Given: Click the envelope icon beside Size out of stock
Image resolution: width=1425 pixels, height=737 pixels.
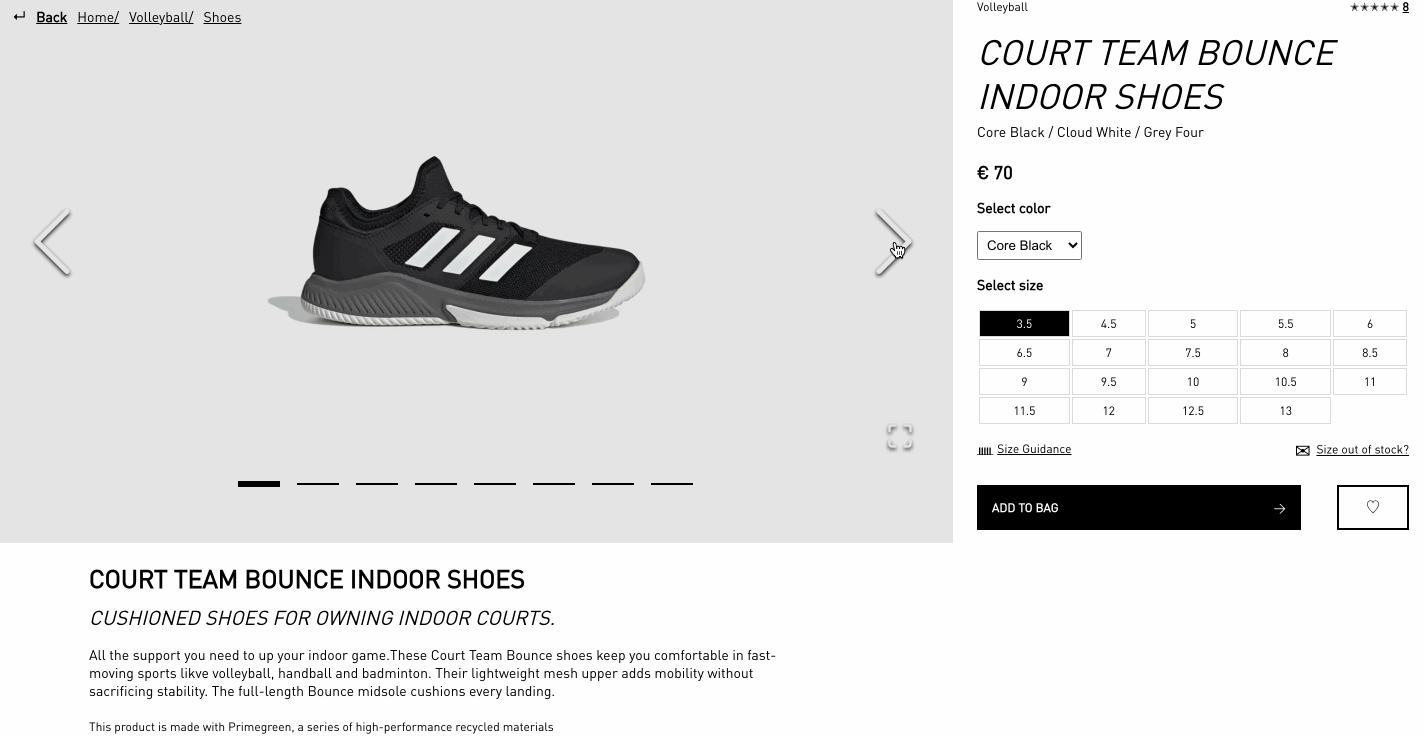Looking at the screenshot, I should coord(1302,450).
